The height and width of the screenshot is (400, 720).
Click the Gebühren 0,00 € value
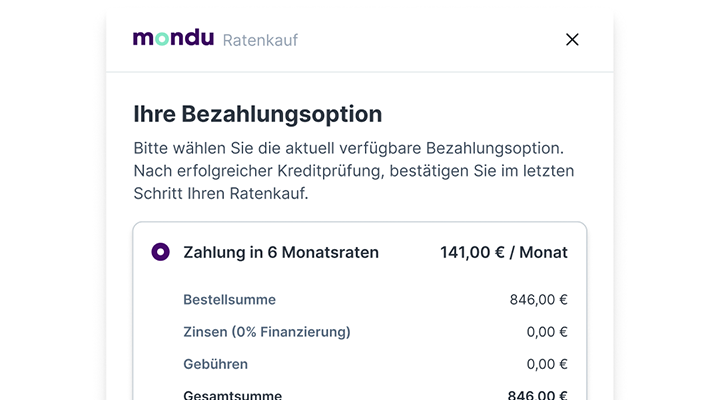coord(547,364)
